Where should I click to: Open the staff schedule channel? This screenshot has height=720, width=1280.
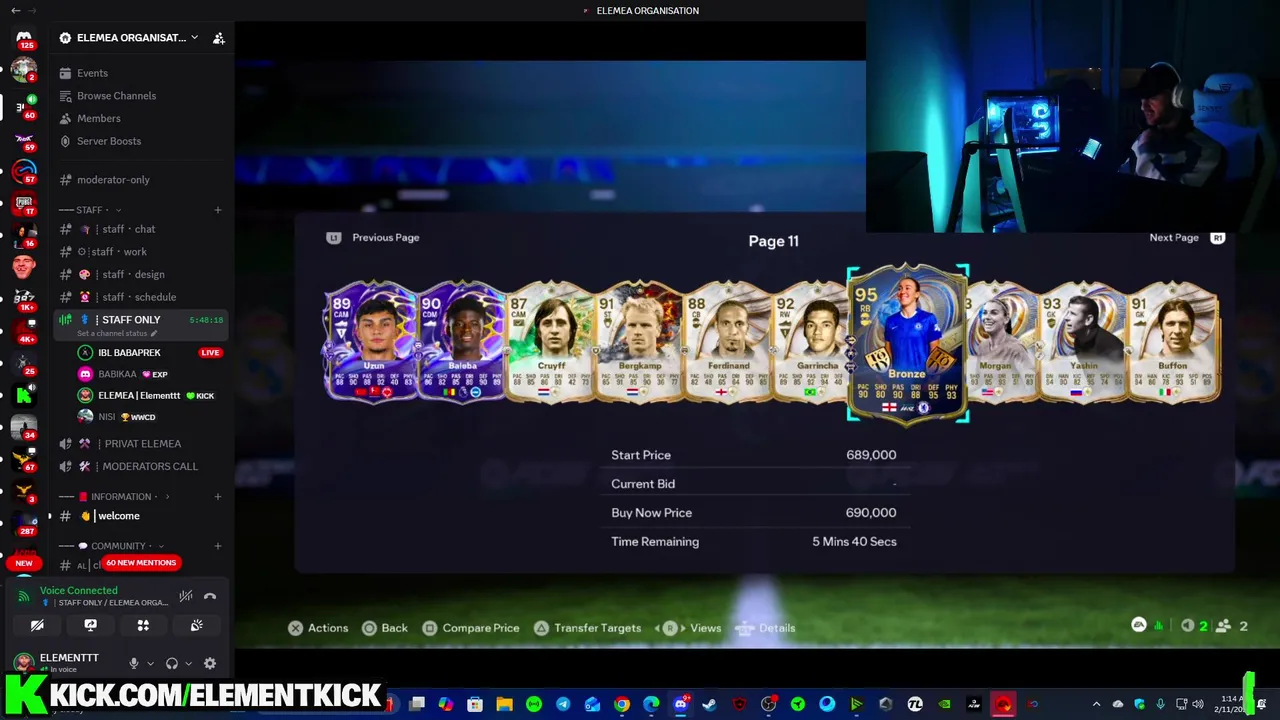pos(140,297)
